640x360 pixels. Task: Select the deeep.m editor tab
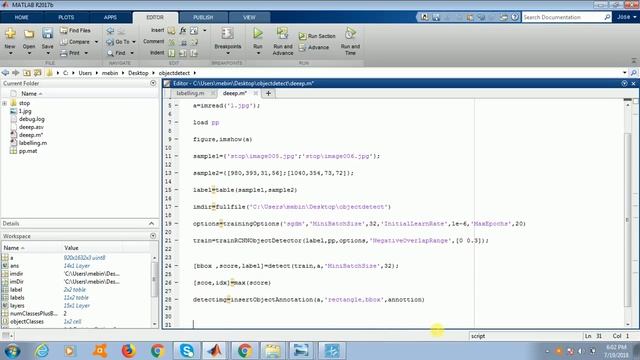tap(235, 93)
